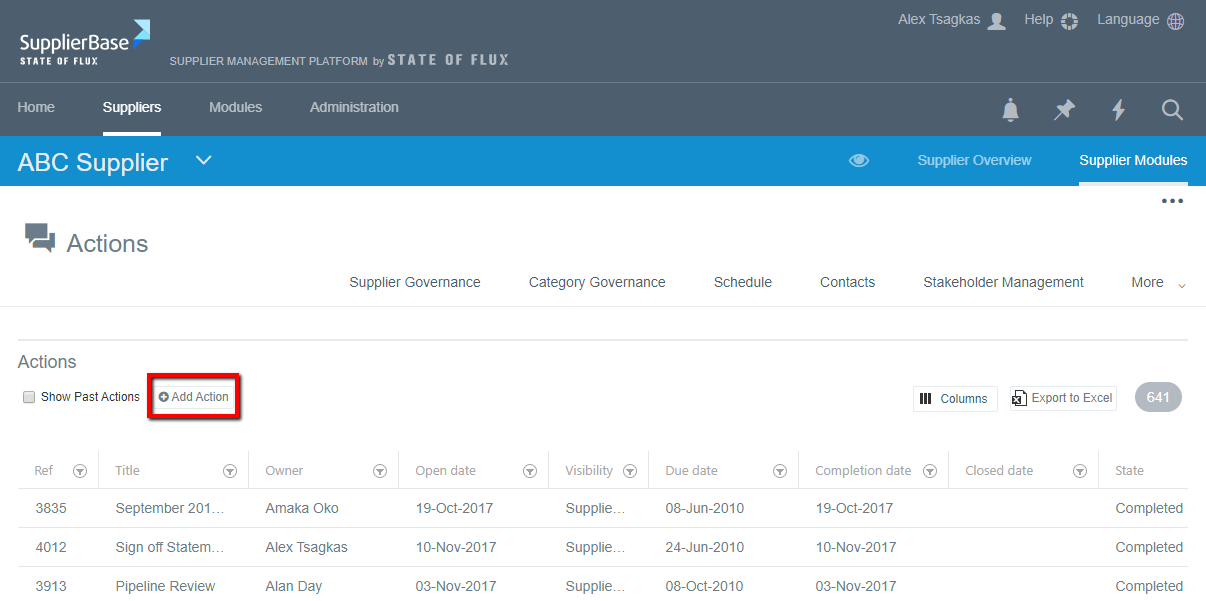Open the notifications bell icon
Screen dimensions: 1206x601
click(1011, 110)
